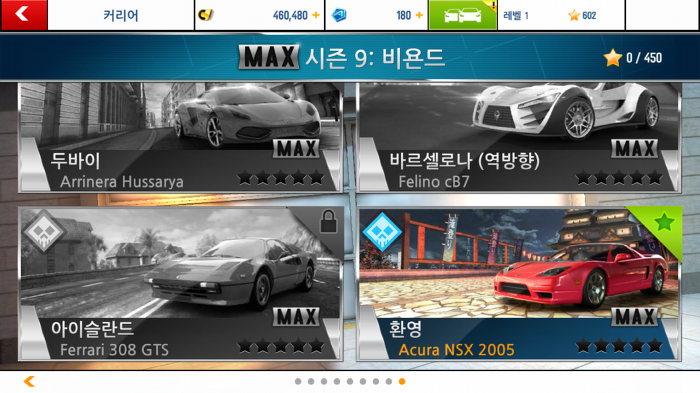Screen dimensions: 700x393
Task: Select the locked 아이슬란드 Ferrari 308 GTS race
Action: coord(180,284)
